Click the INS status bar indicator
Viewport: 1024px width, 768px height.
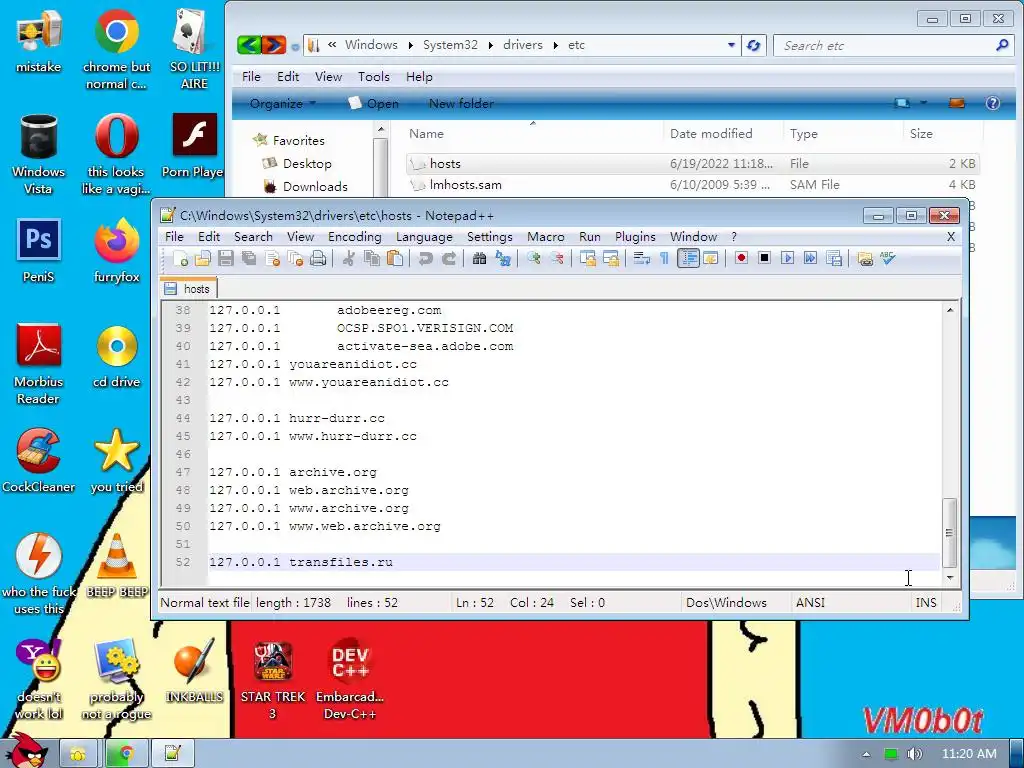pos(926,603)
